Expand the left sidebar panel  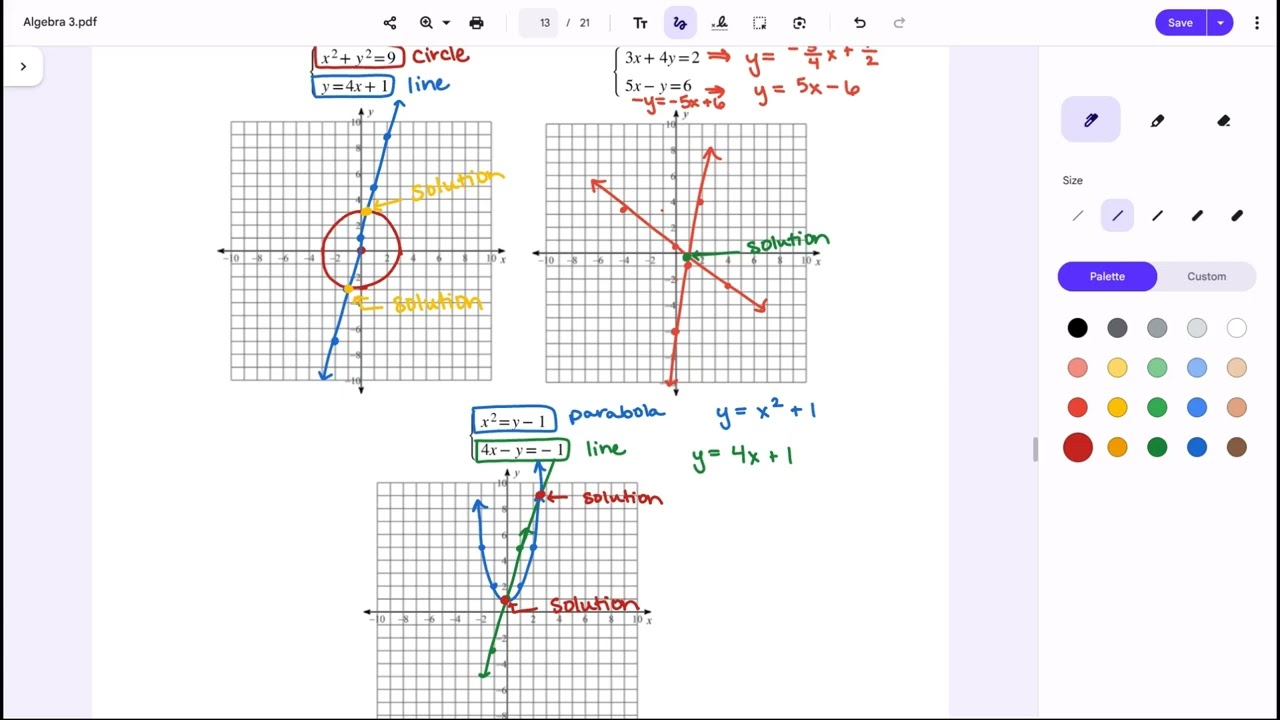point(23,66)
